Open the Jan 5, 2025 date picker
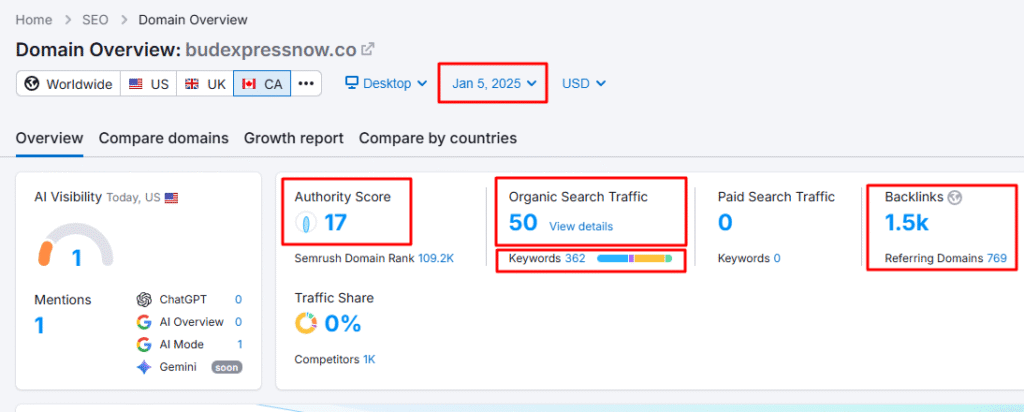The height and width of the screenshot is (412, 1024). point(494,83)
